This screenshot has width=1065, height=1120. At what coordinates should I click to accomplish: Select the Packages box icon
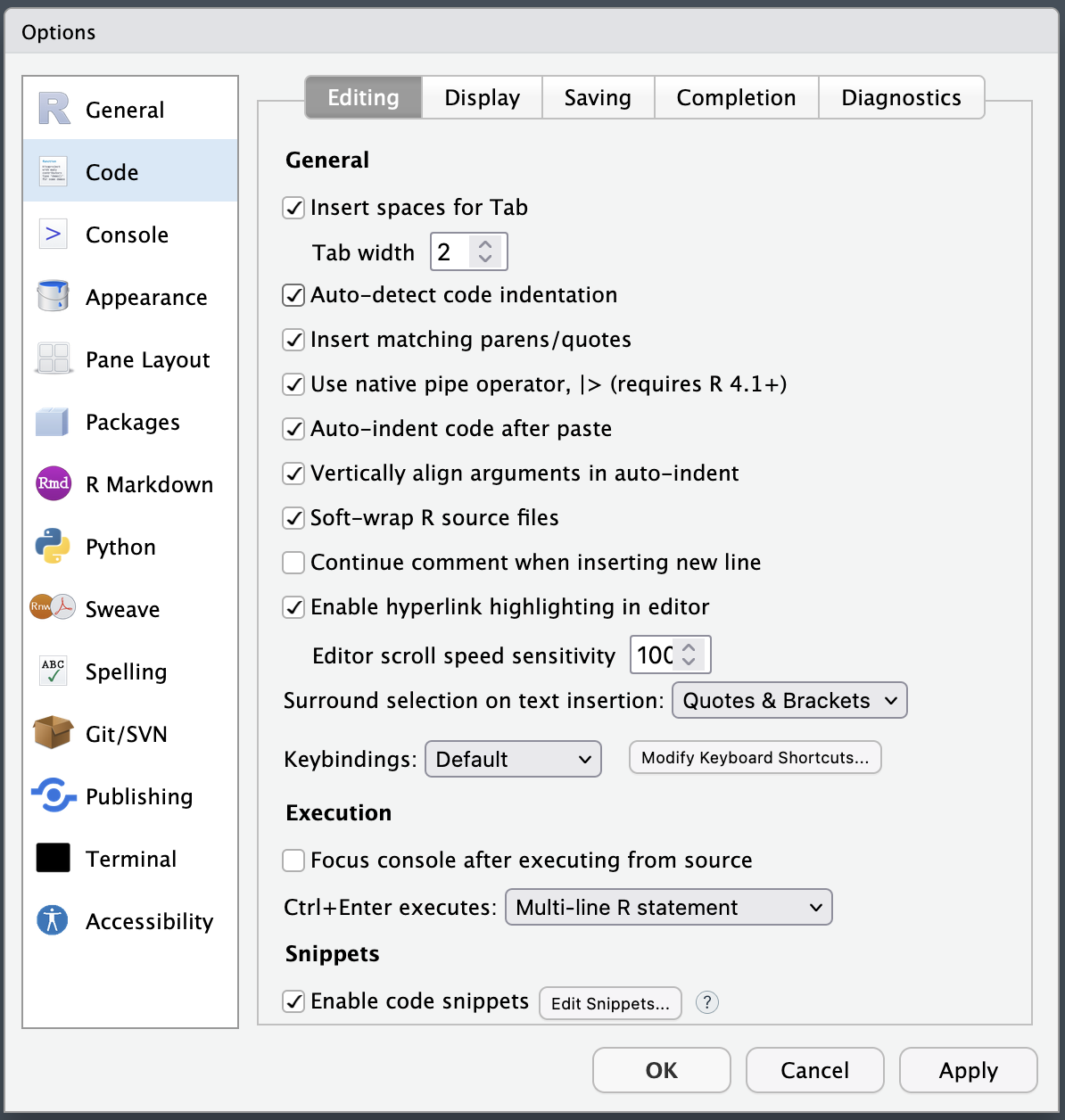click(53, 421)
